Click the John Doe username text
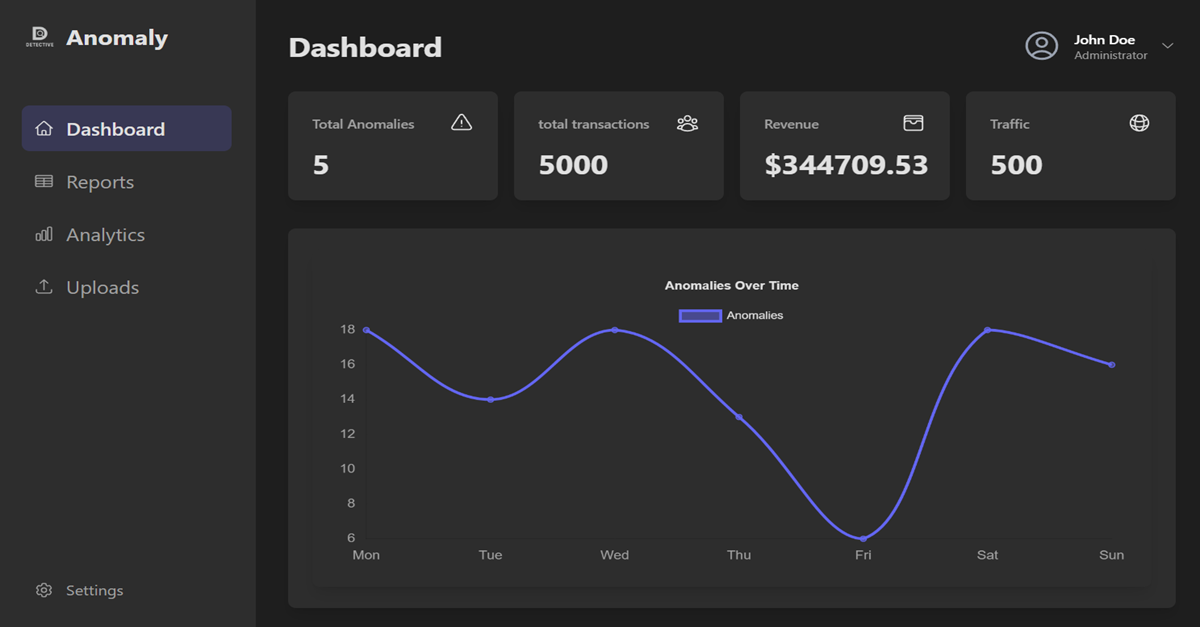Image resolution: width=1200 pixels, height=627 pixels. 1104,40
